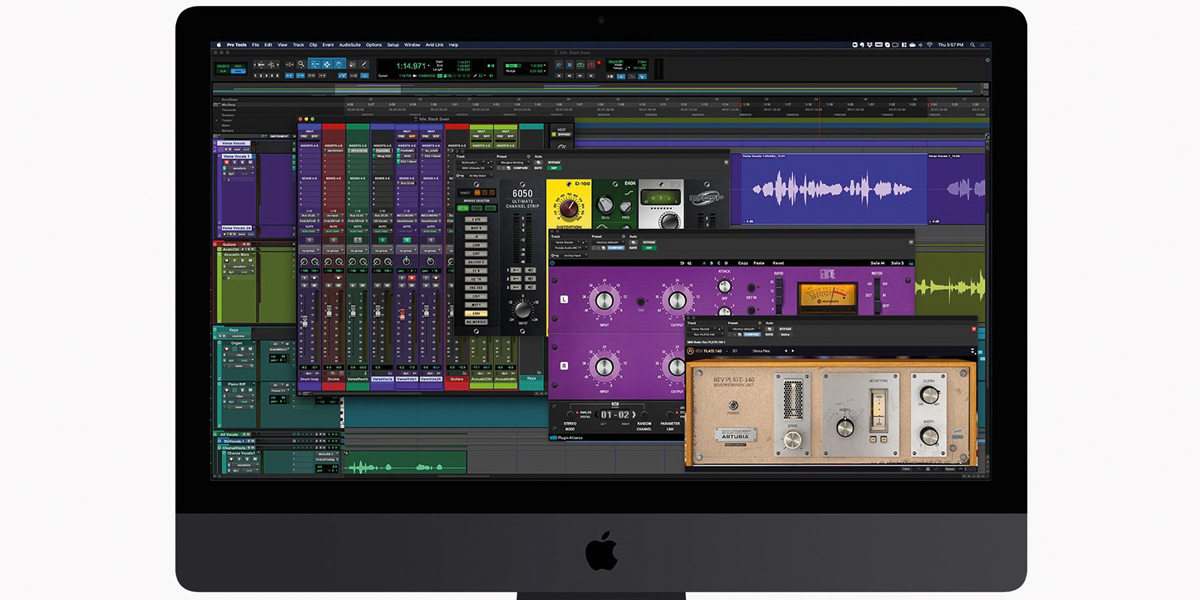
Task: Enable Slip edit mode
Action: coord(222,71)
